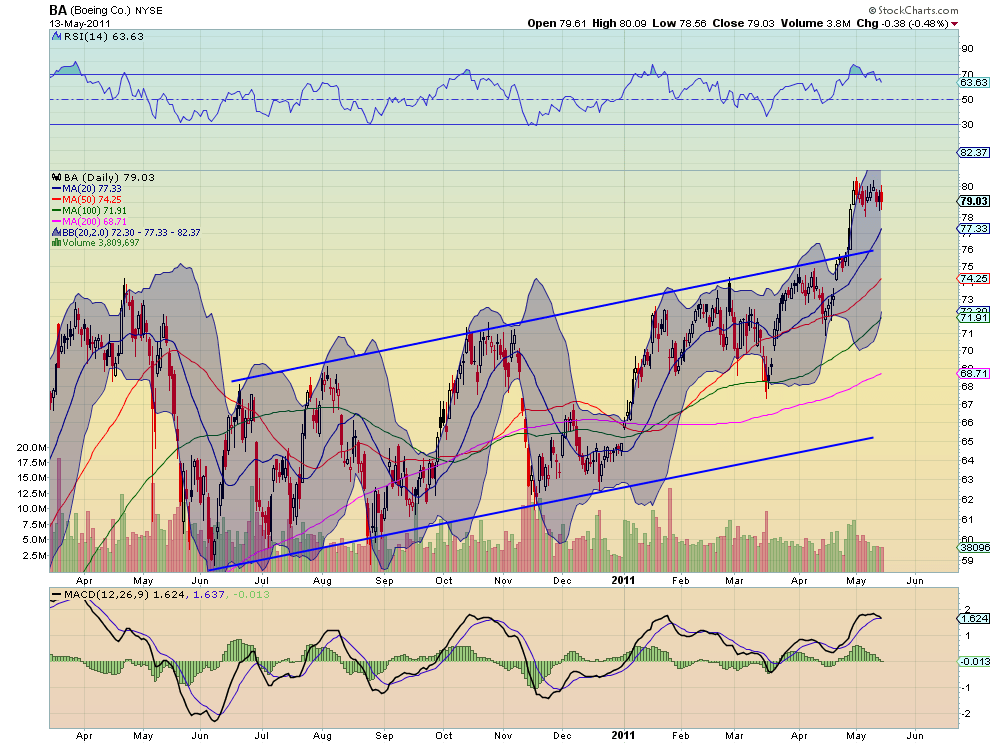Image resolution: width=990 pixels, height=744 pixels.
Task: Click the "Sep" label under the price chart
Action: click(x=384, y=580)
